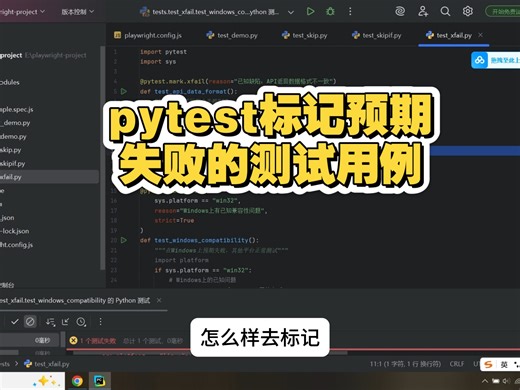Run the current test configuration
The image size is (520, 390).
click(x=310, y=12)
